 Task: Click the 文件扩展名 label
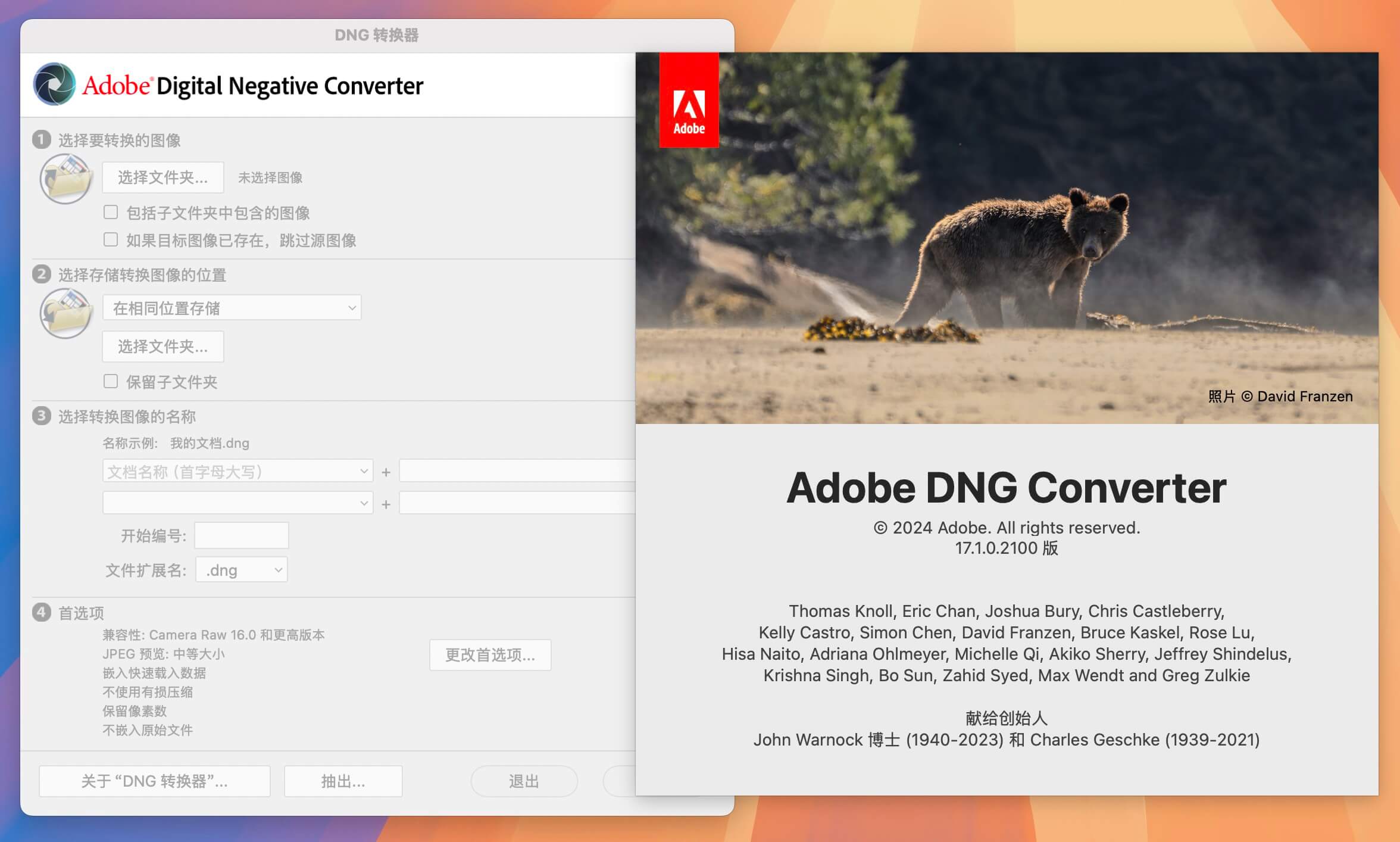coord(146,570)
